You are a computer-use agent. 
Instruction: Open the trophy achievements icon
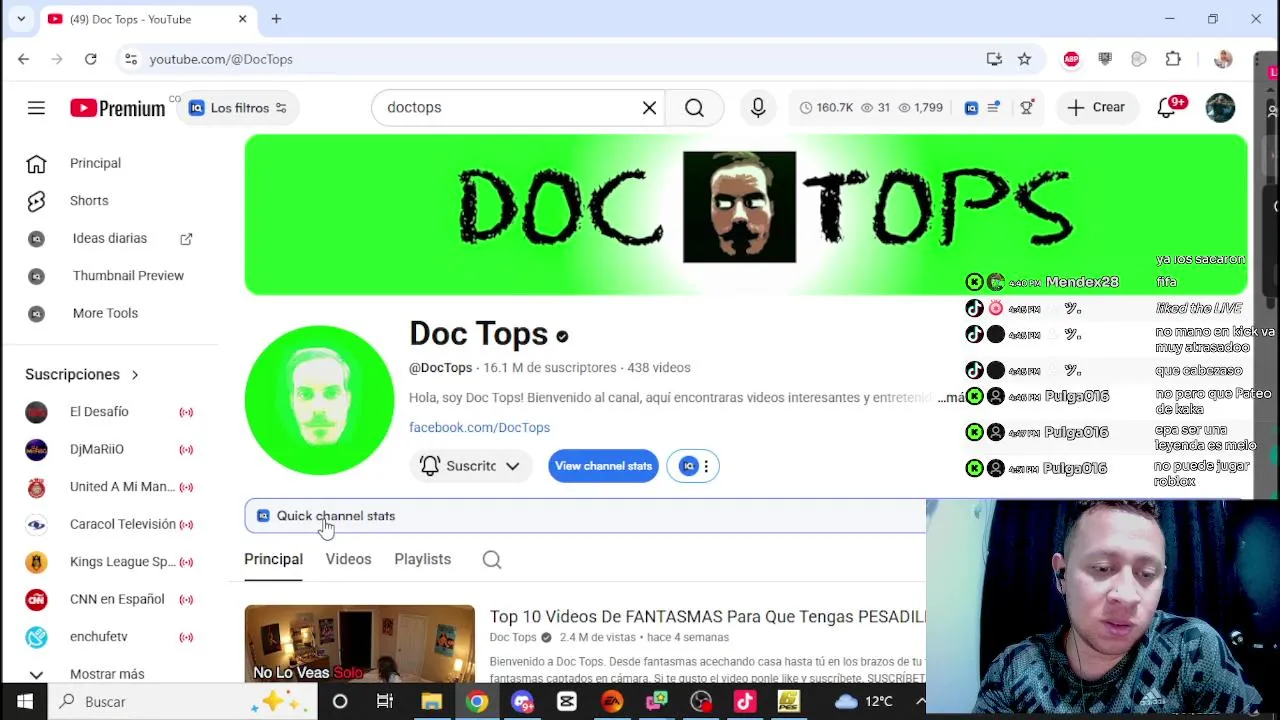[1027, 108]
